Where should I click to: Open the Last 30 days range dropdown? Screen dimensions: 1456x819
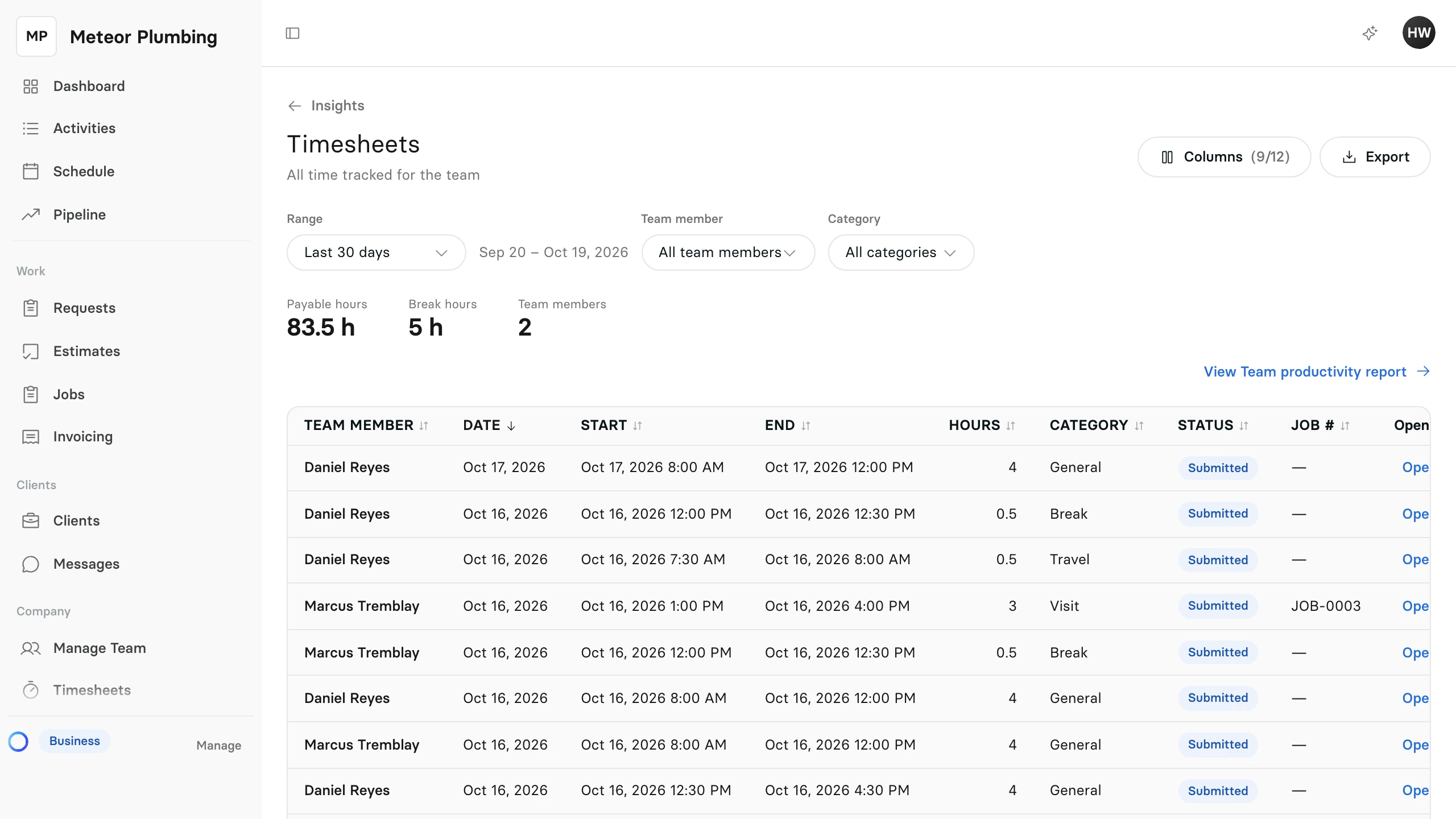click(377, 253)
